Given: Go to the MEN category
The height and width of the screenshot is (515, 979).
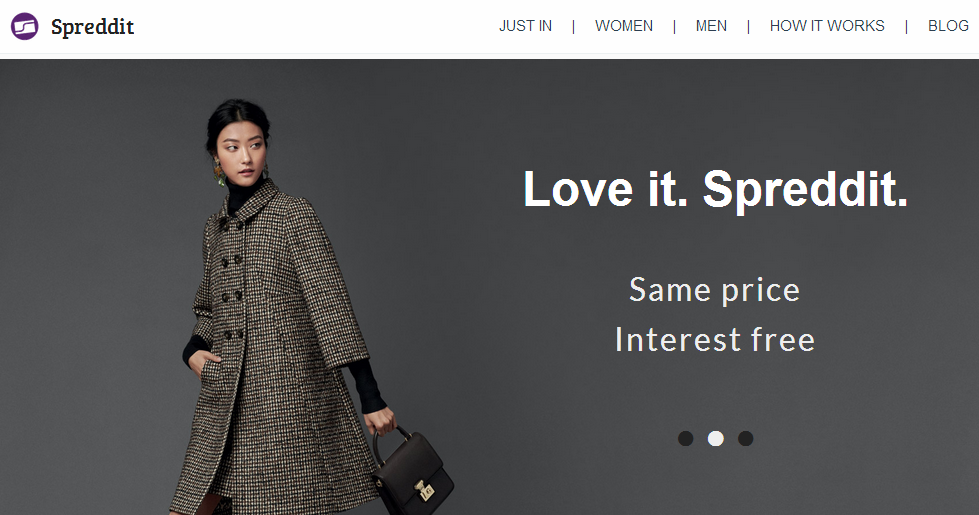Looking at the screenshot, I should [x=711, y=26].
